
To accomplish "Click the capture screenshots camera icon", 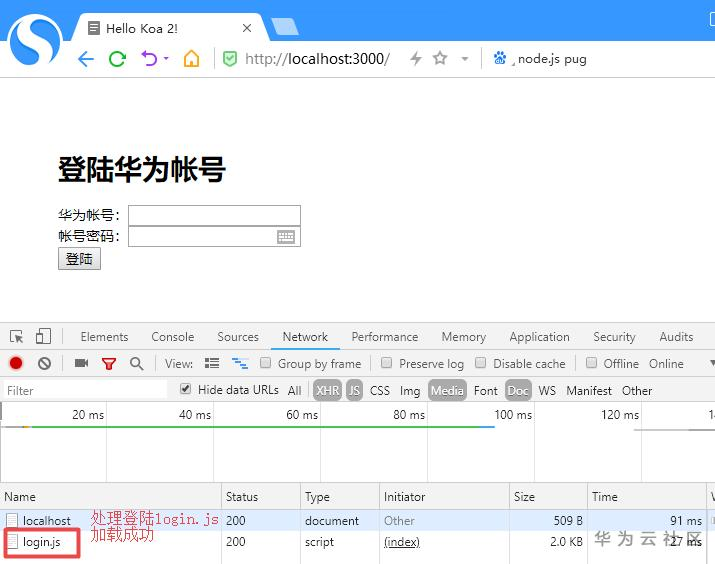I will [x=81, y=363].
